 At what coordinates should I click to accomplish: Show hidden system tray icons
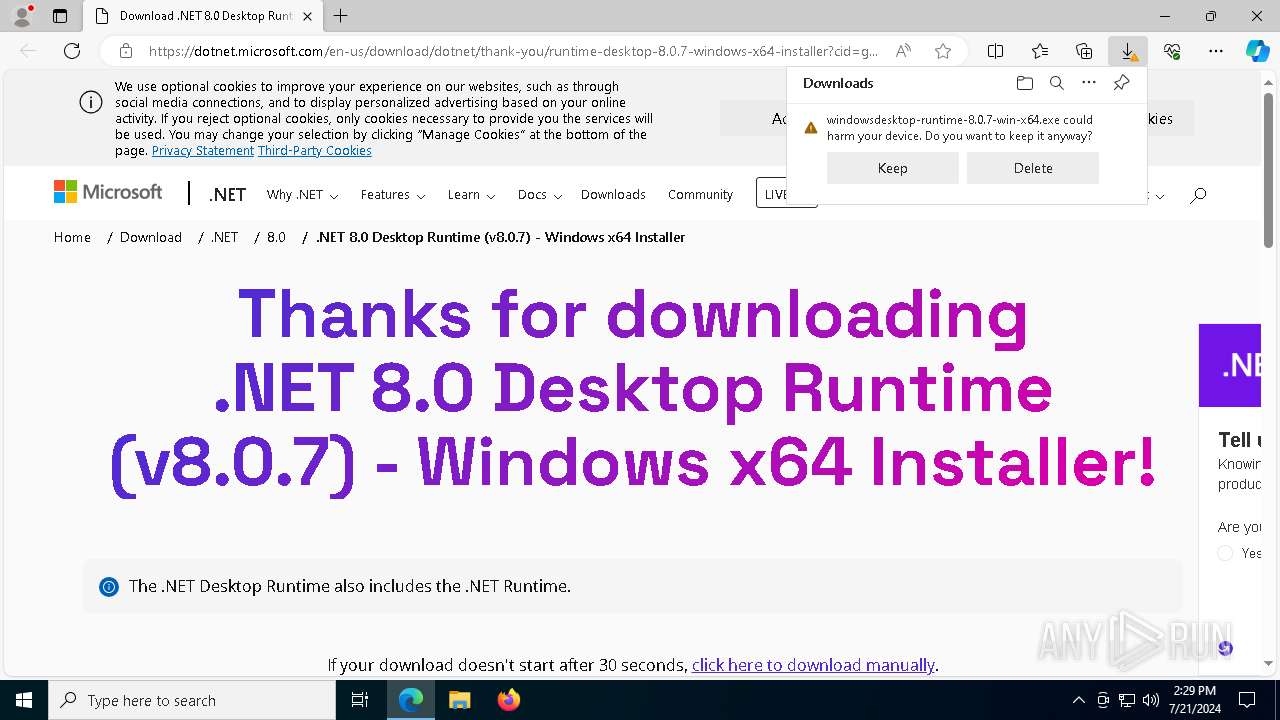click(x=1078, y=700)
